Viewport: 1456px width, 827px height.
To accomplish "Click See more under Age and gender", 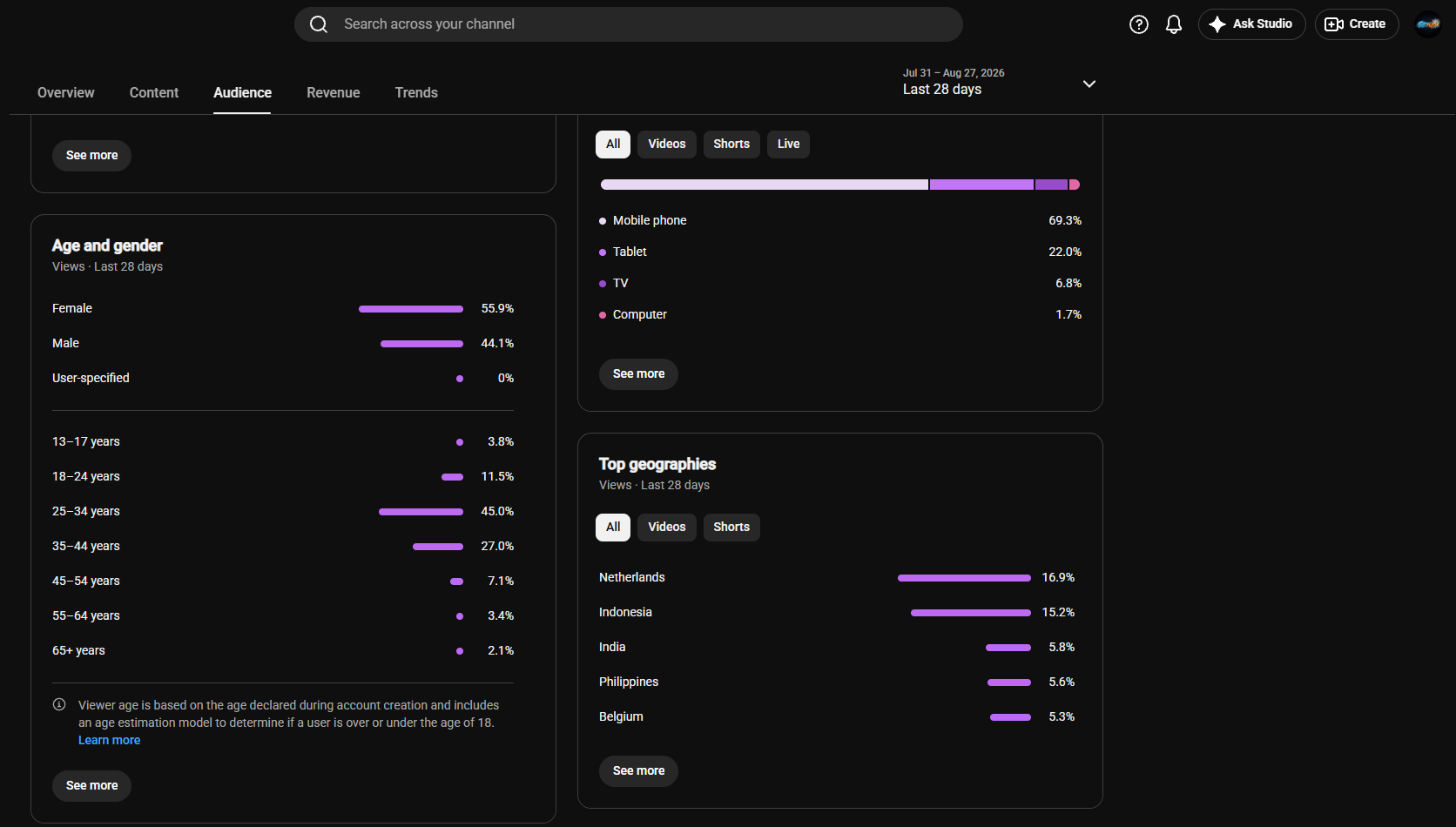I will (91, 786).
